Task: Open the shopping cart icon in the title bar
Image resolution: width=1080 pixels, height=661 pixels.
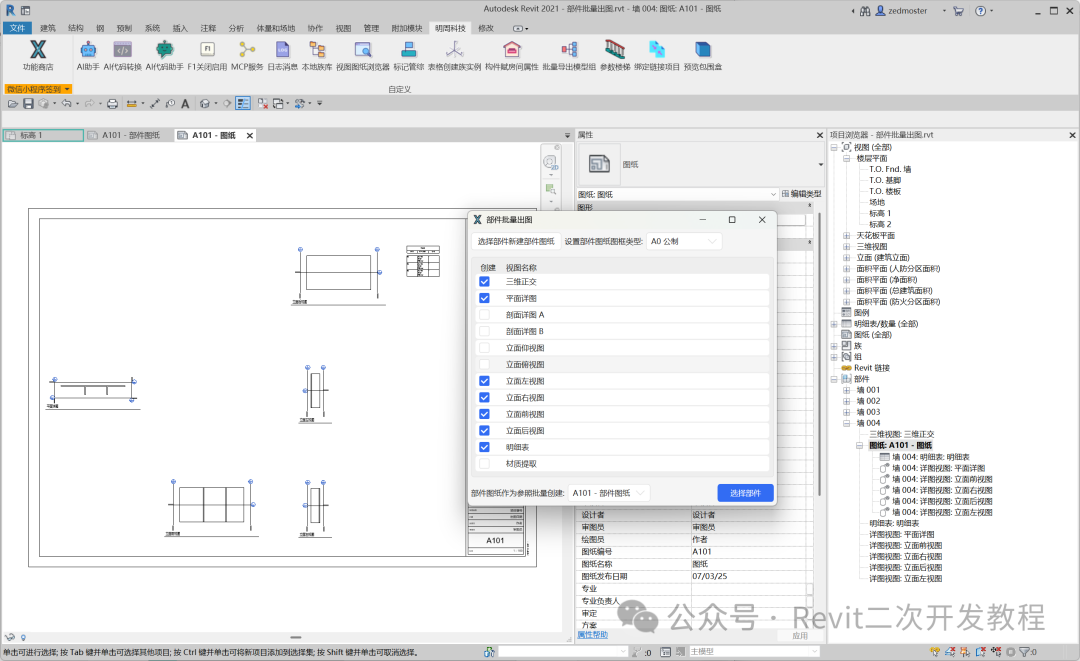Action: (x=958, y=11)
